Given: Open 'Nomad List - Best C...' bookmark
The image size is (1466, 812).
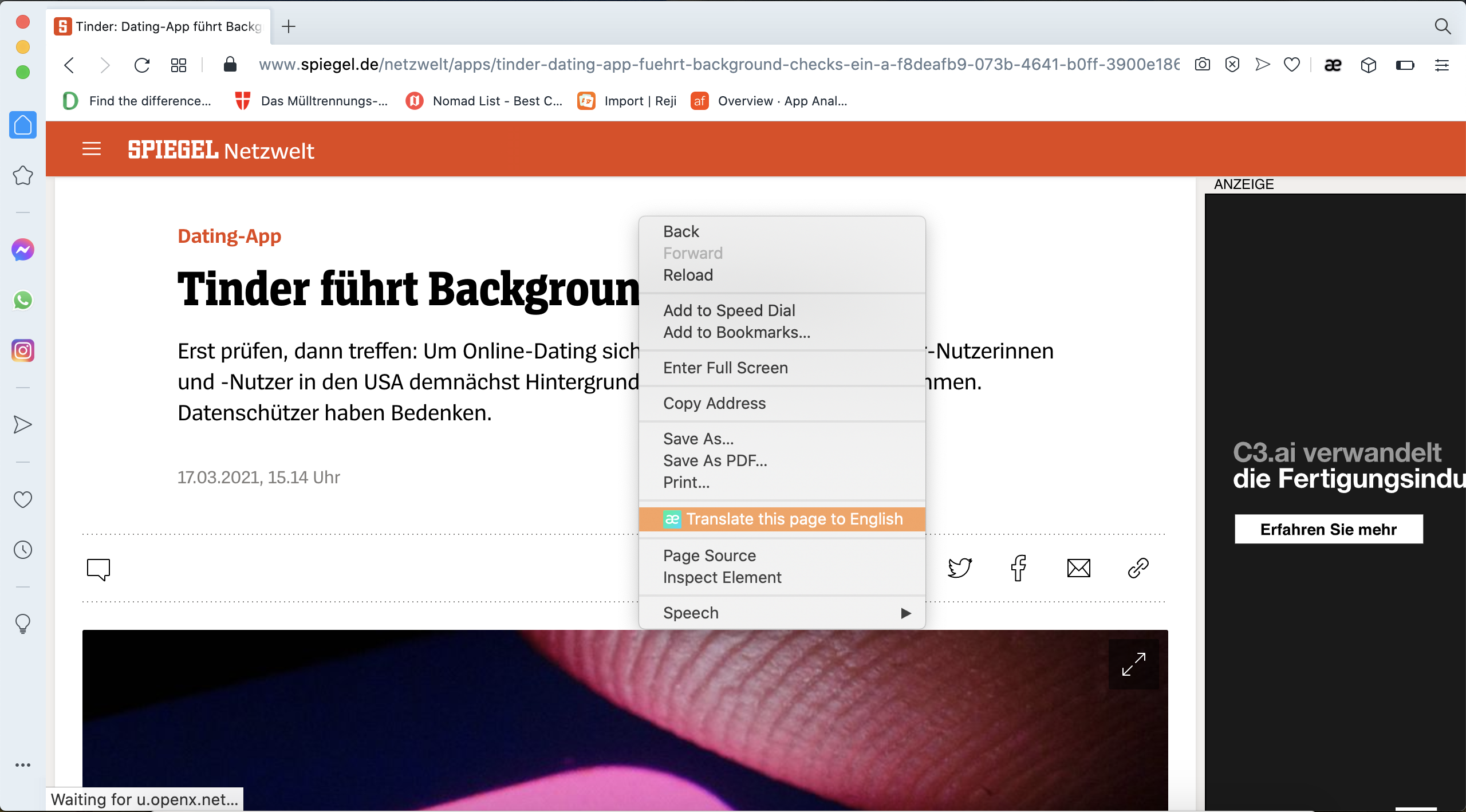Looking at the screenshot, I should (x=484, y=101).
